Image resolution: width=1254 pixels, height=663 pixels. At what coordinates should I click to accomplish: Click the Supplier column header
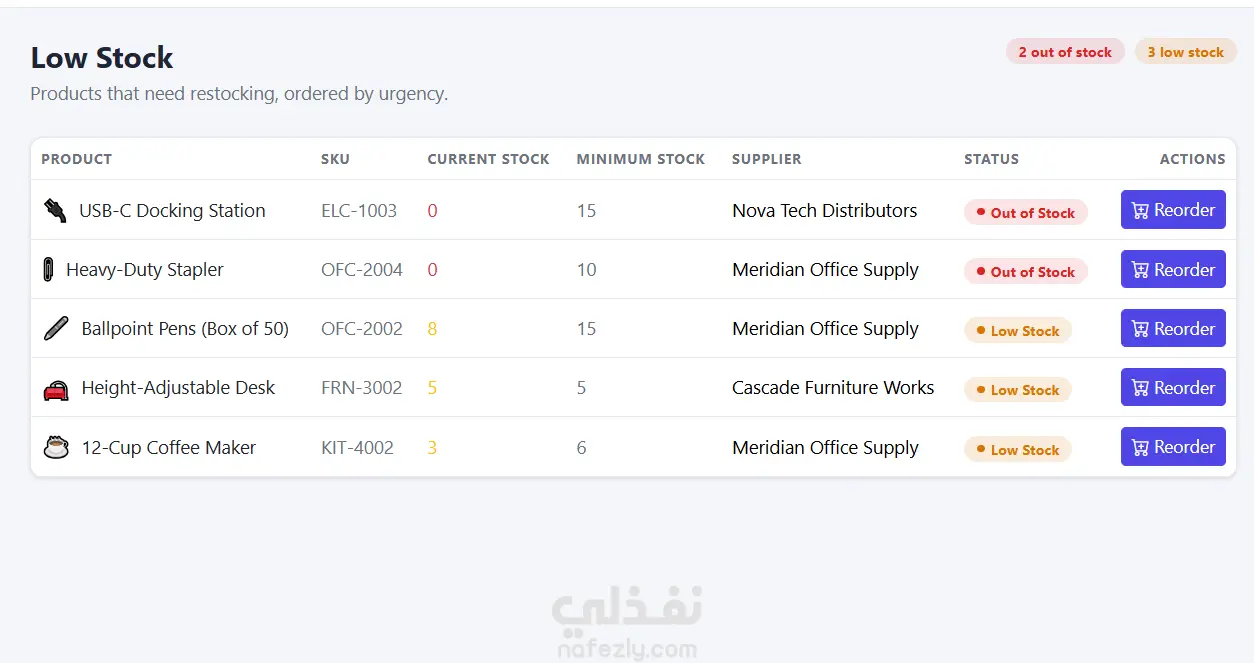[766, 159]
